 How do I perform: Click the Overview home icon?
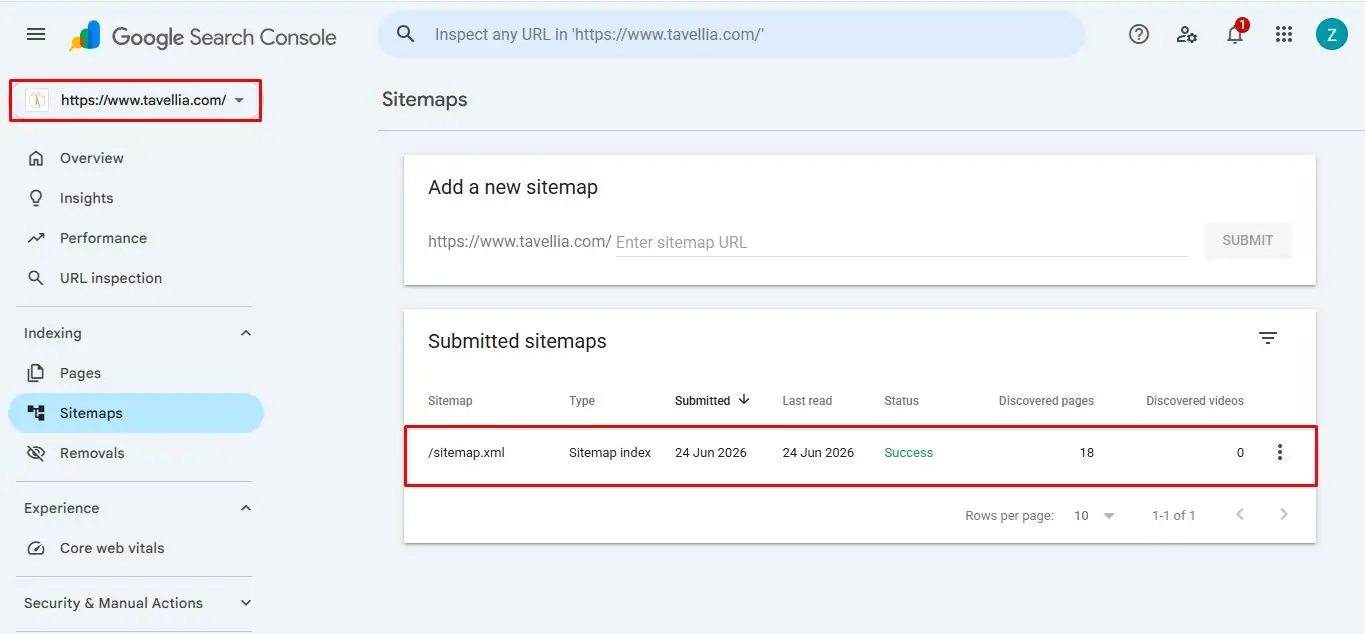(x=36, y=158)
